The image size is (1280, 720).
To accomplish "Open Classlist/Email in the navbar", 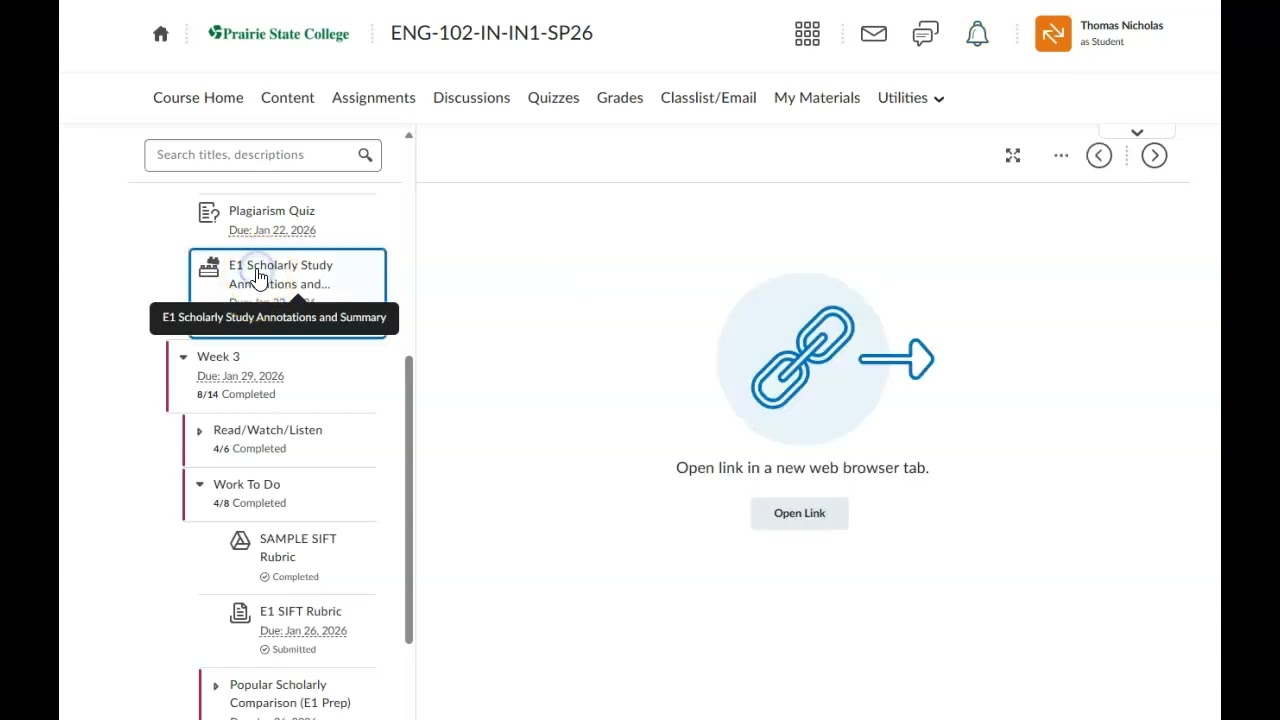I will tap(708, 97).
